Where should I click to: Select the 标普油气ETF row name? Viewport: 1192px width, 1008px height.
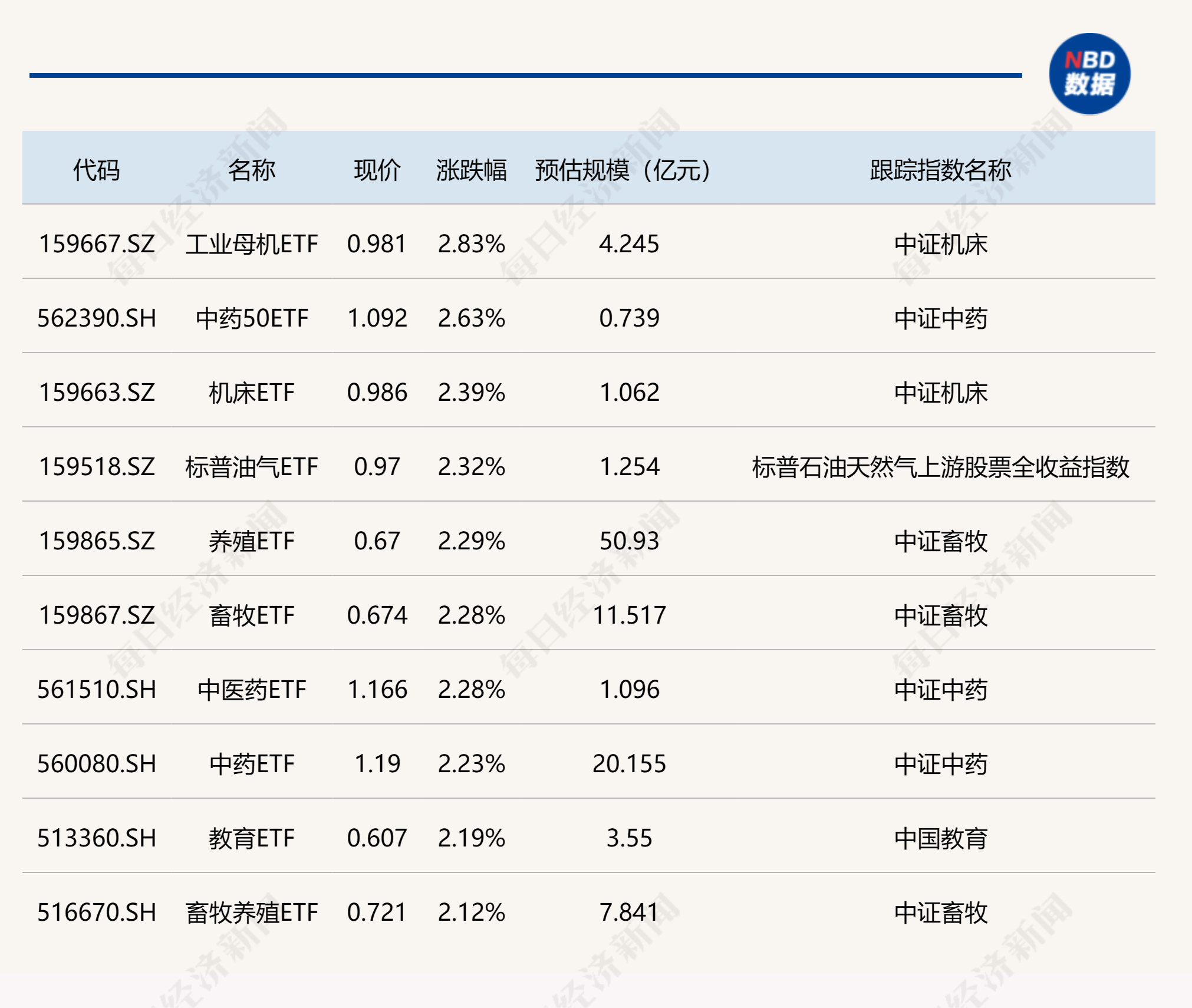252,467
